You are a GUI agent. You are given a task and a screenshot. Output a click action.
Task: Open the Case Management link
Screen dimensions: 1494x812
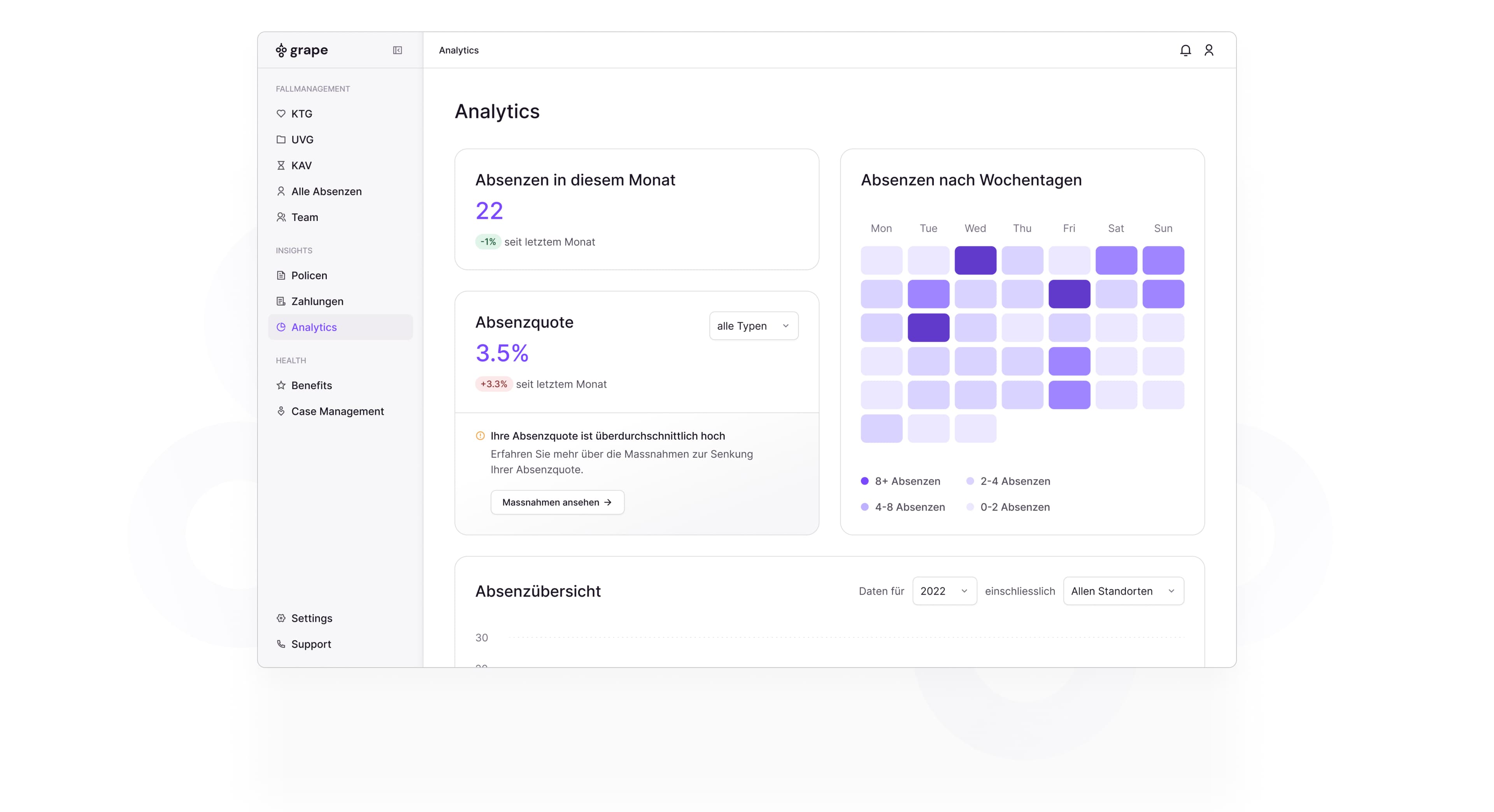(x=337, y=411)
